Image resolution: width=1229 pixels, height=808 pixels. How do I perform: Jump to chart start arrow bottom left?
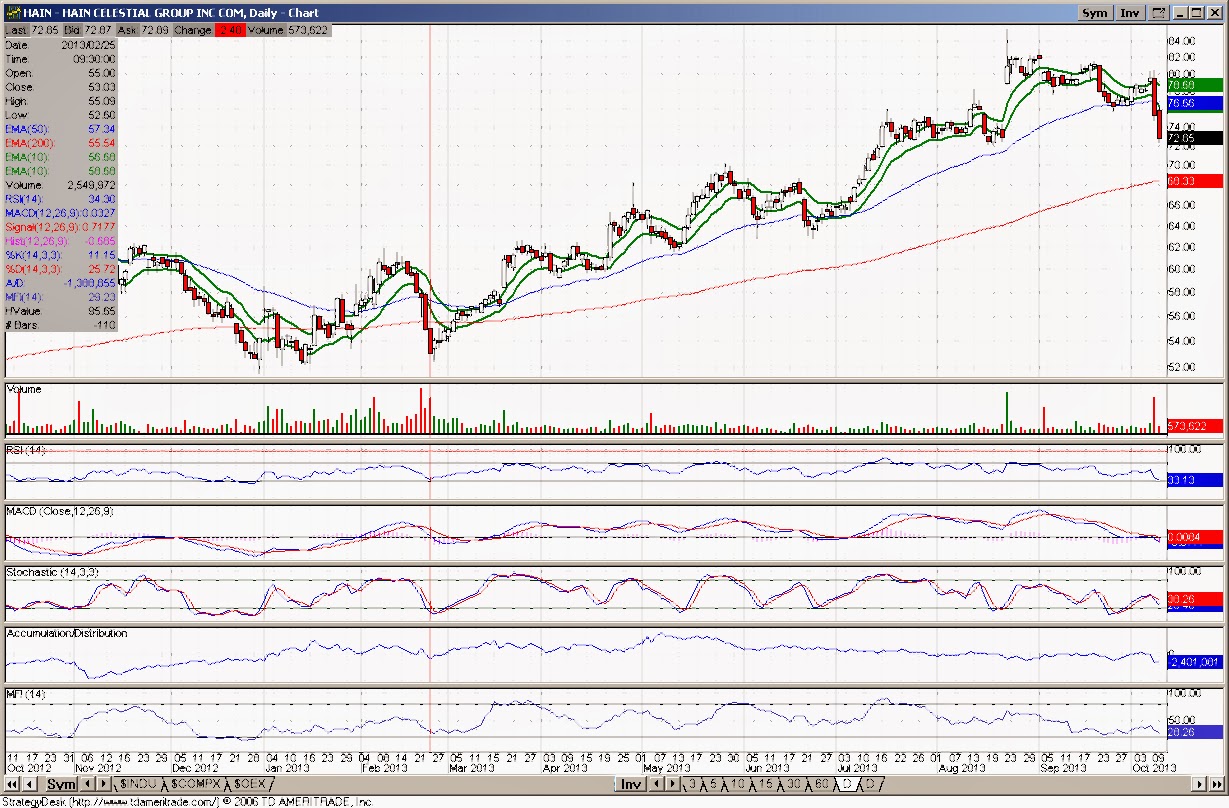pos(13,784)
